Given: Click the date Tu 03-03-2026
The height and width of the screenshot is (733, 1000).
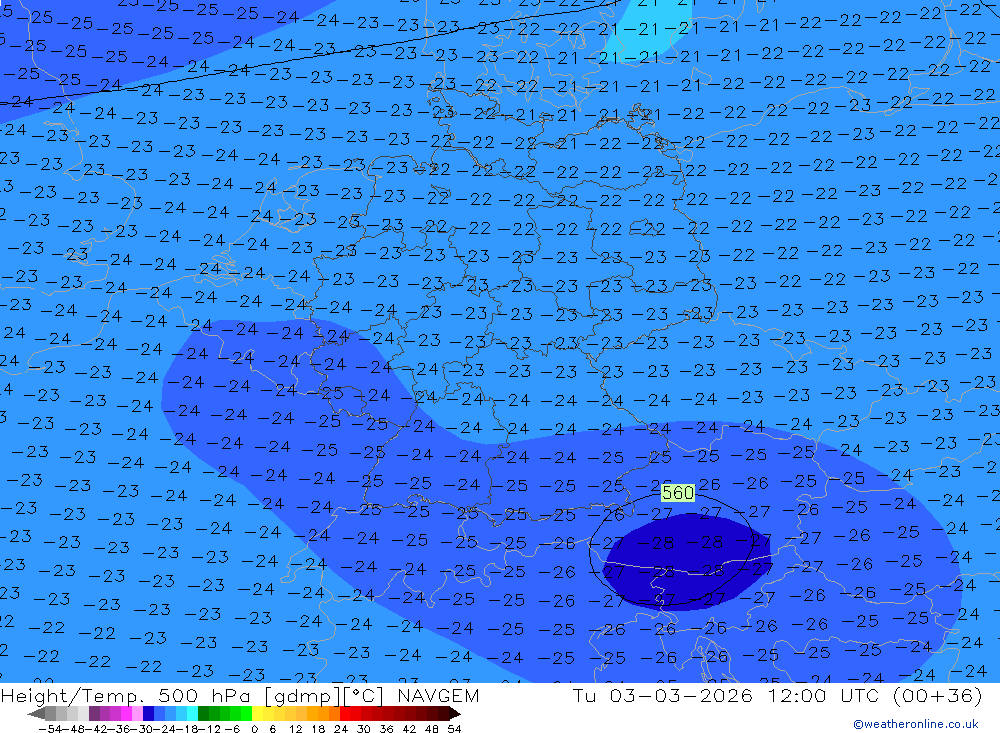Looking at the screenshot, I should (x=663, y=695).
